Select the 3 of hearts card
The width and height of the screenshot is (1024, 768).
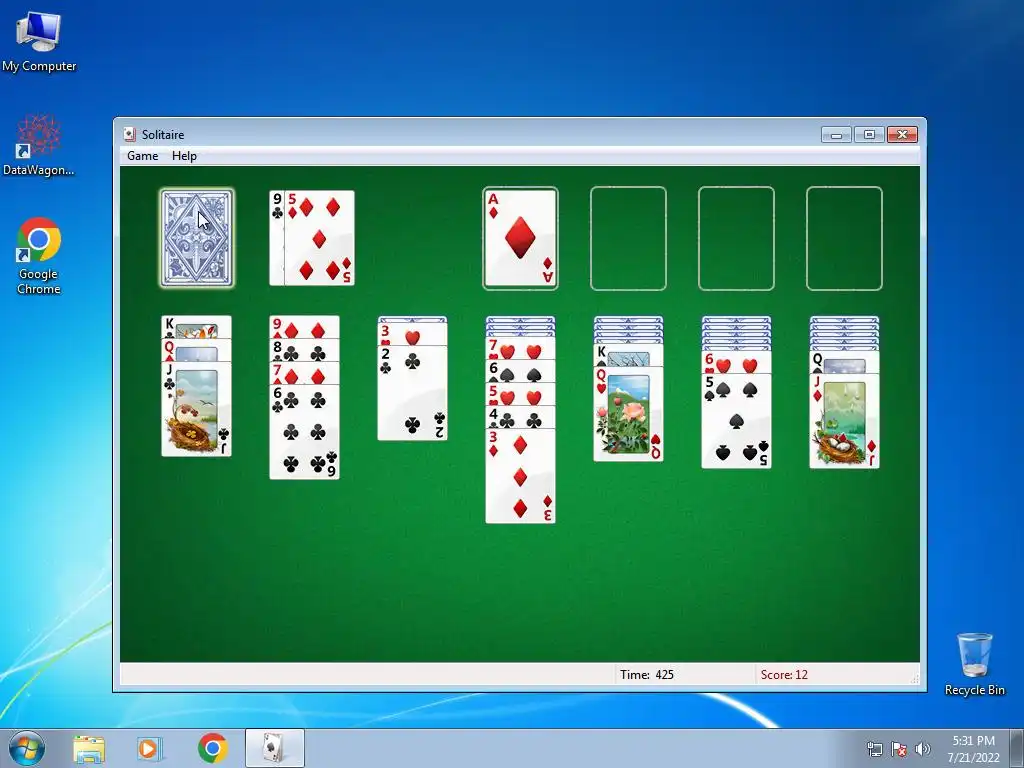tap(413, 334)
